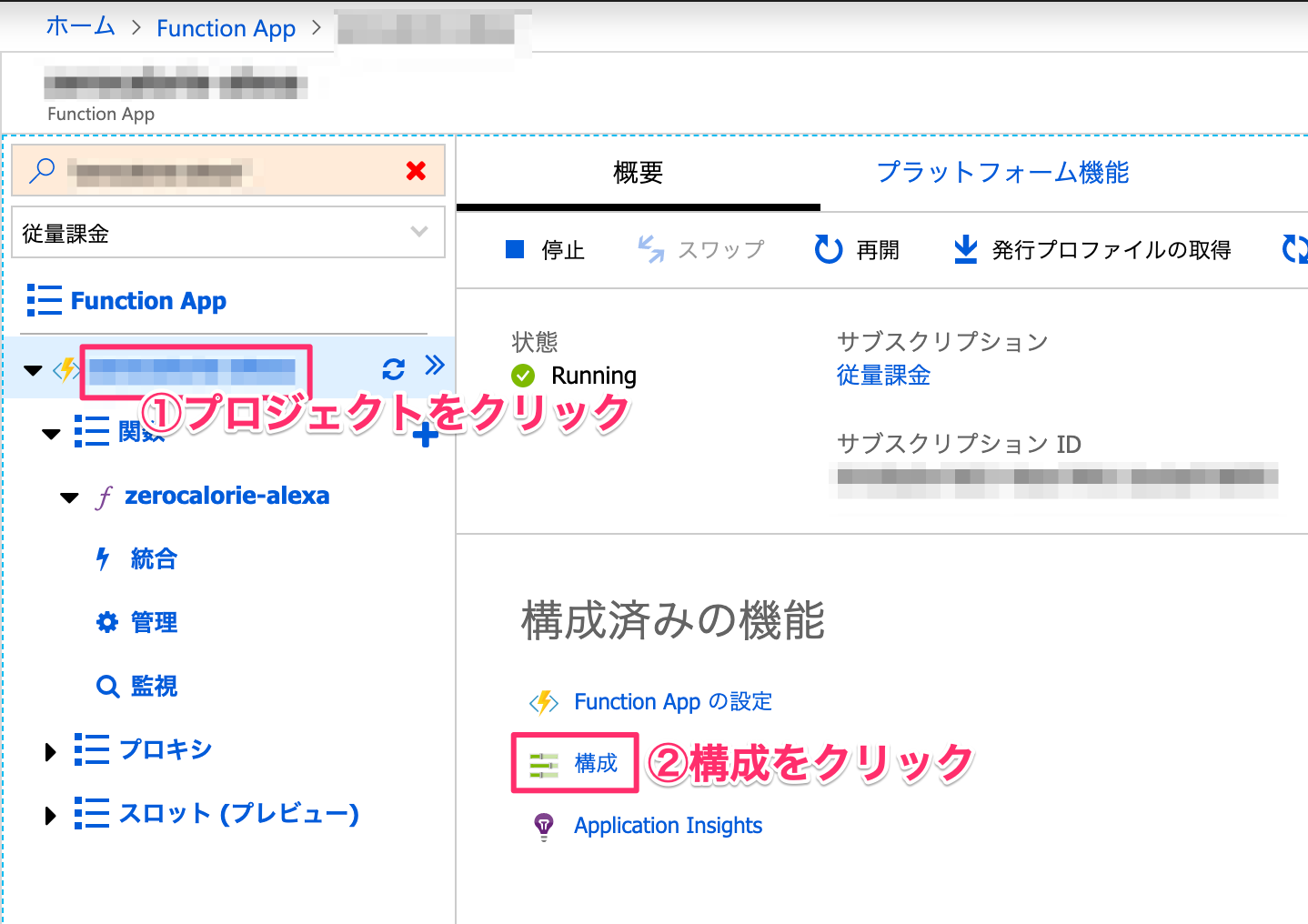Clear search with the red X icon

tap(417, 170)
